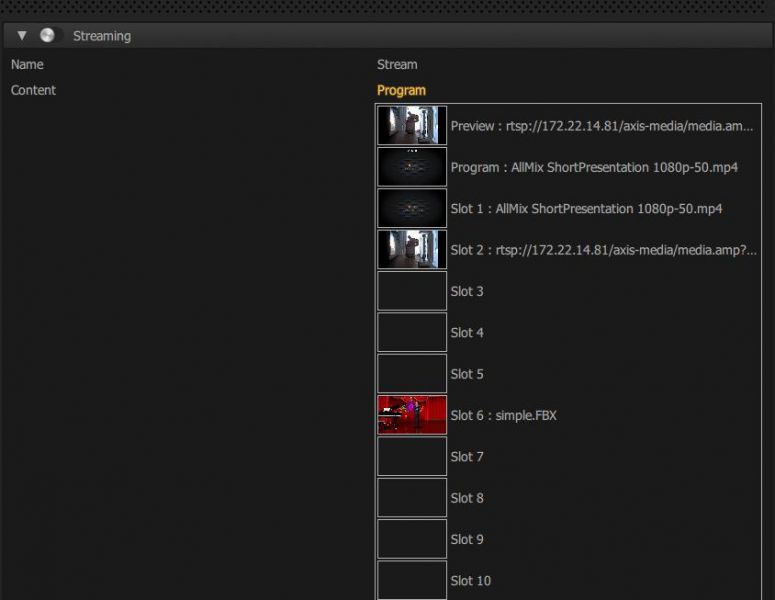Click the Name property label
Image resolution: width=775 pixels, height=600 pixels.
(x=27, y=65)
